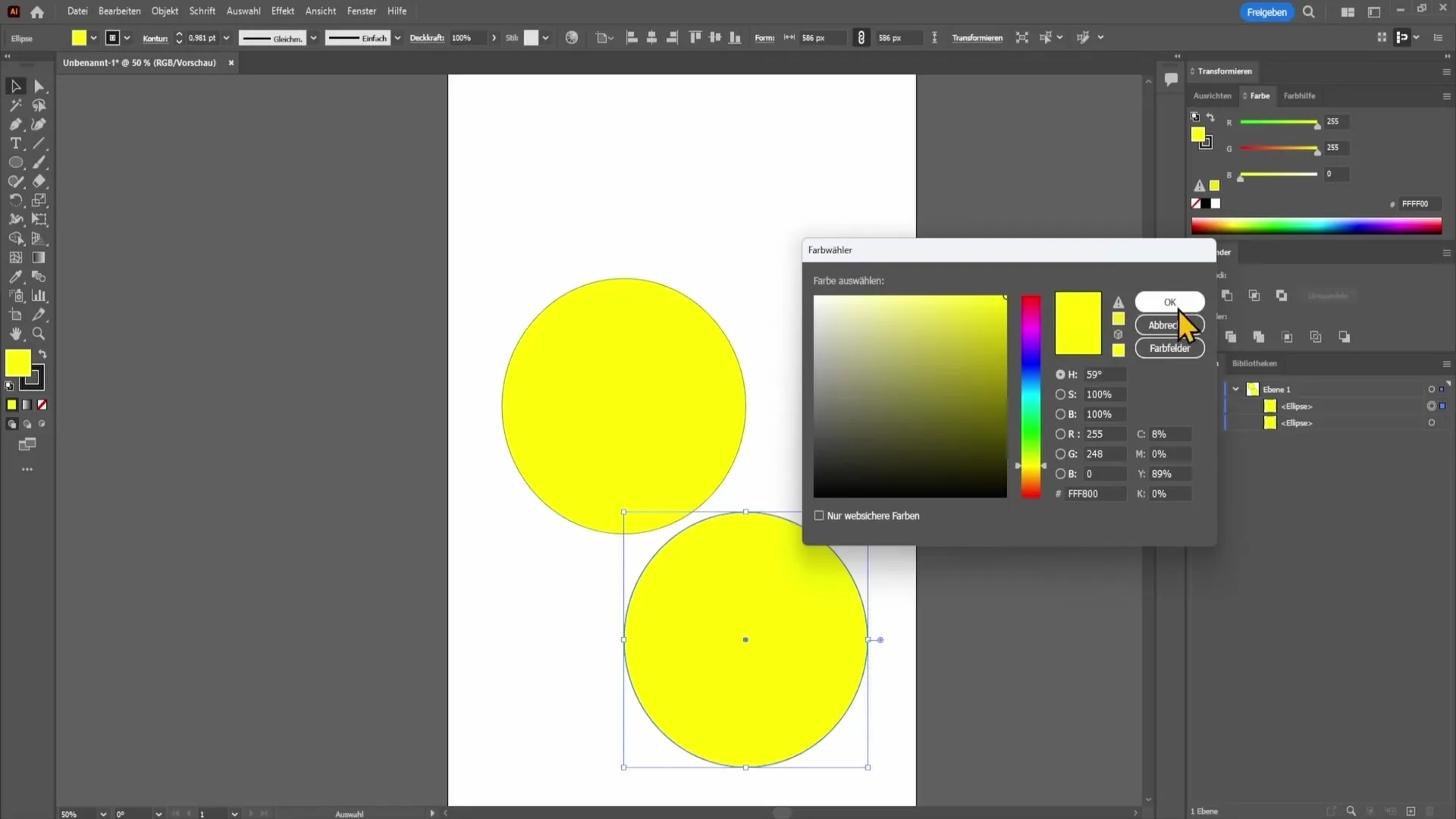The image size is (1456, 819).
Task: Toggle visibility target of Ebene 1 layer
Action: click(1431, 390)
